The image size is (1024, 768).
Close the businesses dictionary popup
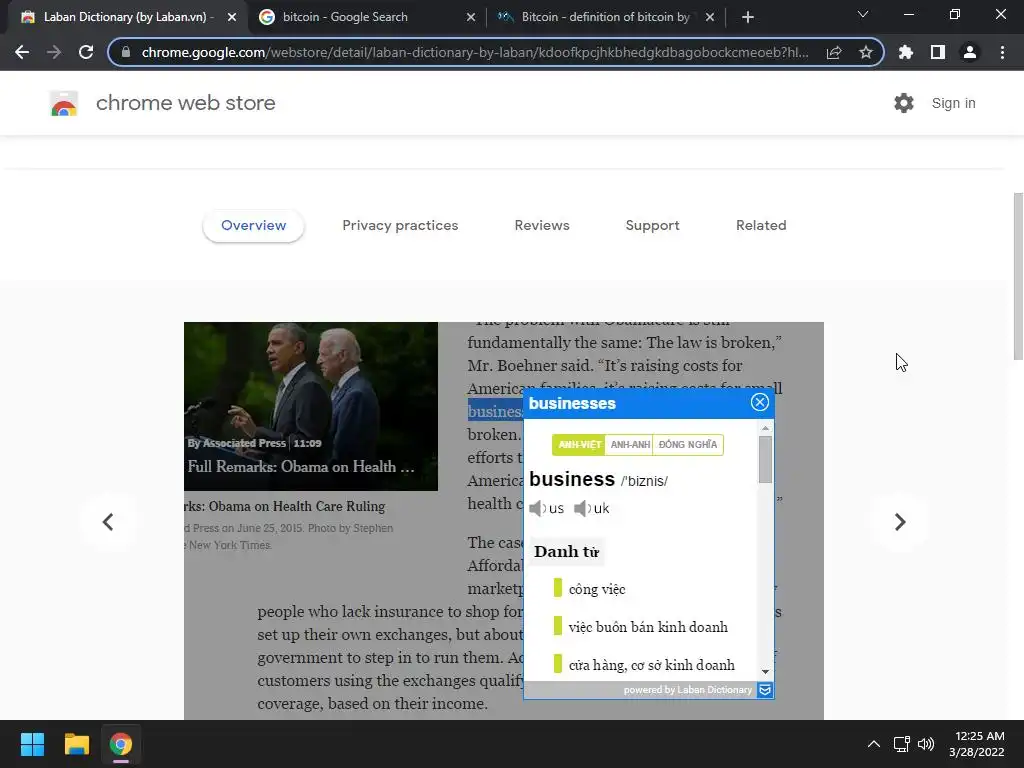[760, 402]
